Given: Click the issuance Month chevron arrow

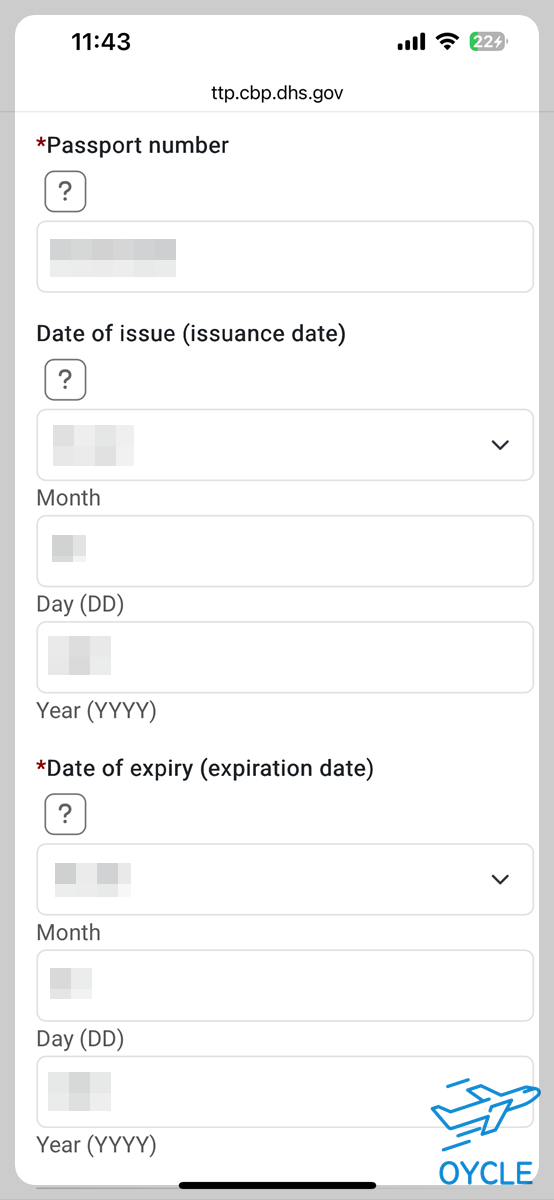Looking at the screenshot, I should [501, 444].
